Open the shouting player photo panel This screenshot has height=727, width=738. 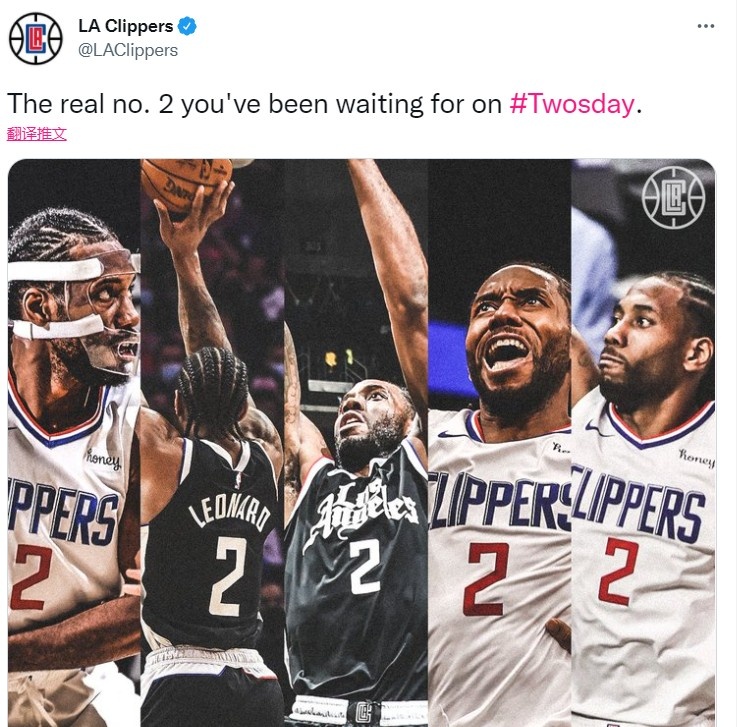[499, 442]
